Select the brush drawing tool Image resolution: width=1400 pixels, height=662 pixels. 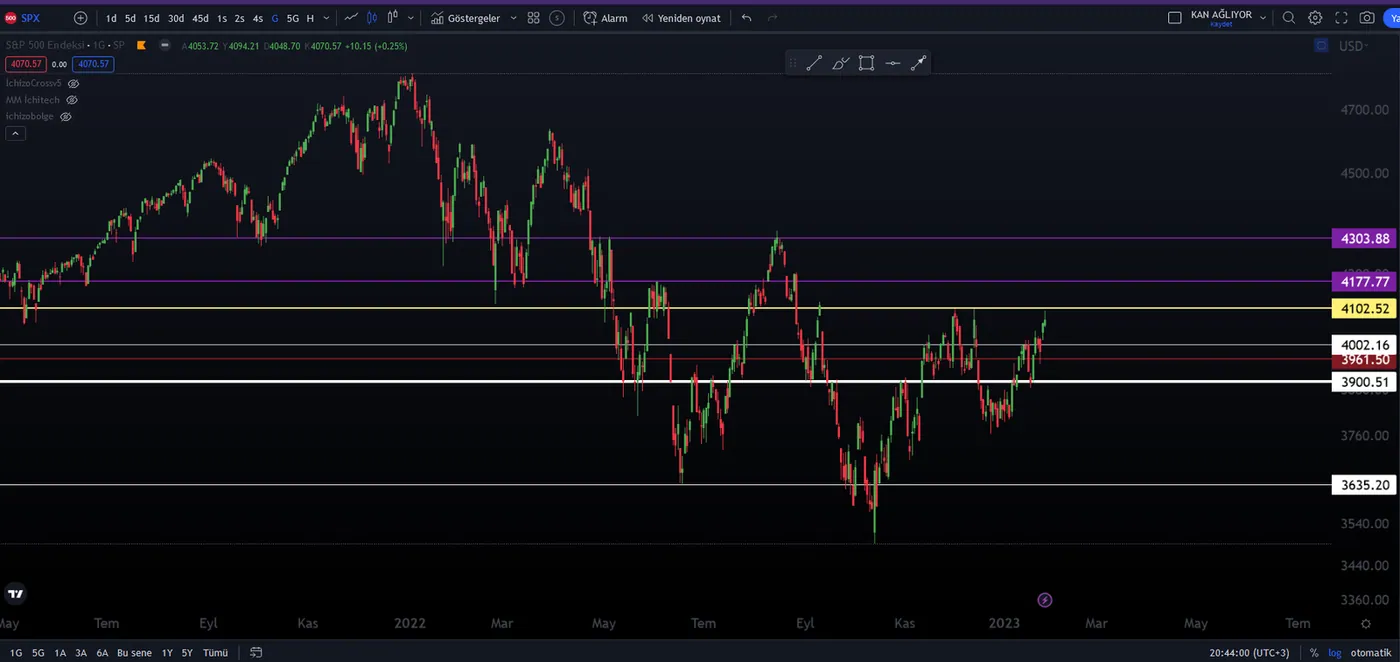(840, 63)
